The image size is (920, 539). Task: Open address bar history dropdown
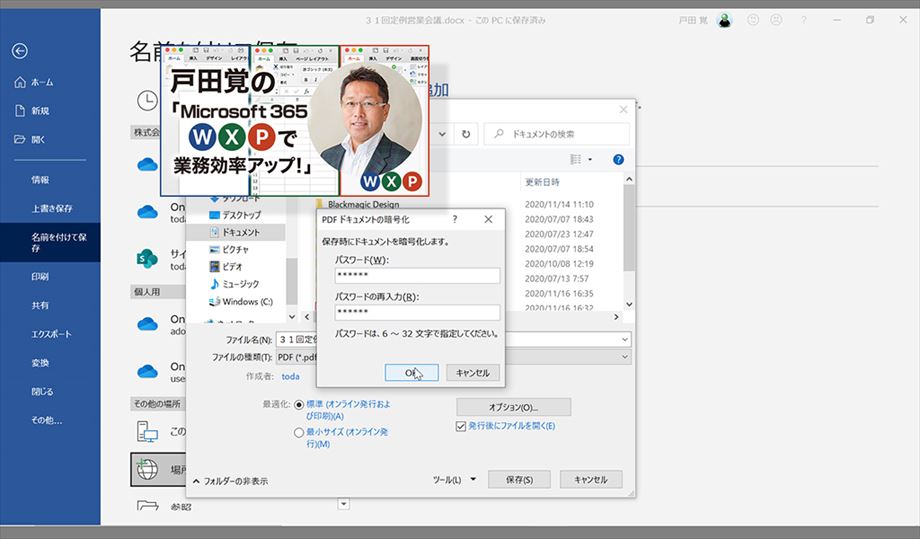pyautogui.click(x=442, y=134)
